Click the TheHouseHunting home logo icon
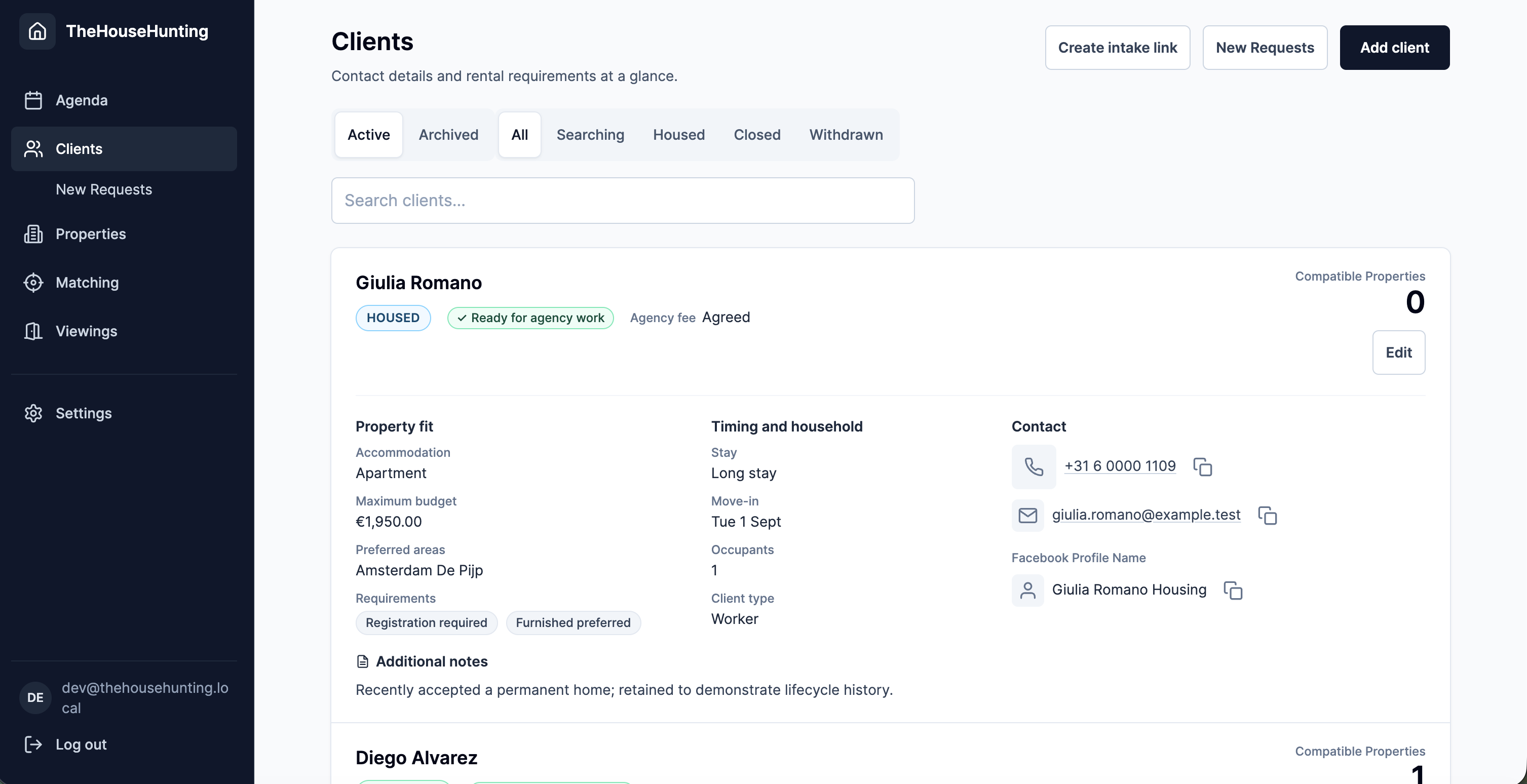Image resolution: width=1527 pixels, height=784 pixels. pyautogui.click(x=37, y=31)
